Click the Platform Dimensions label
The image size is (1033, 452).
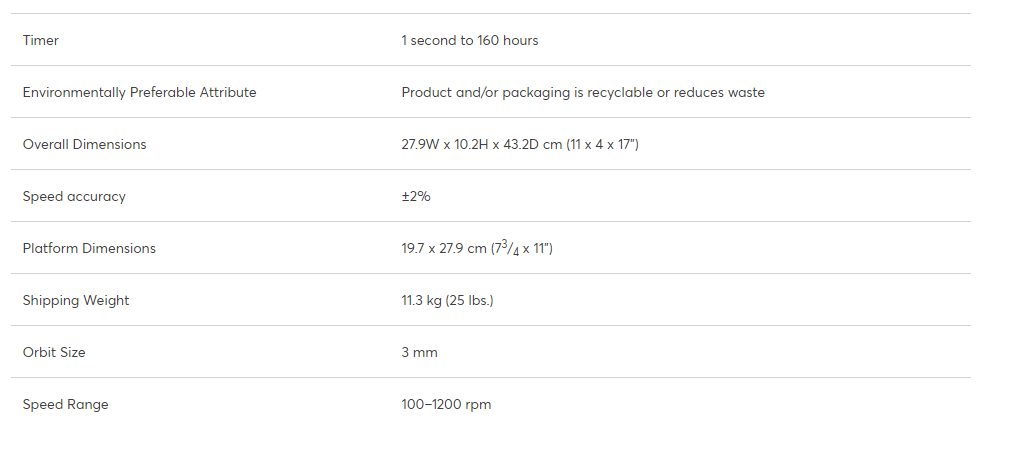[x=89, y=248]
